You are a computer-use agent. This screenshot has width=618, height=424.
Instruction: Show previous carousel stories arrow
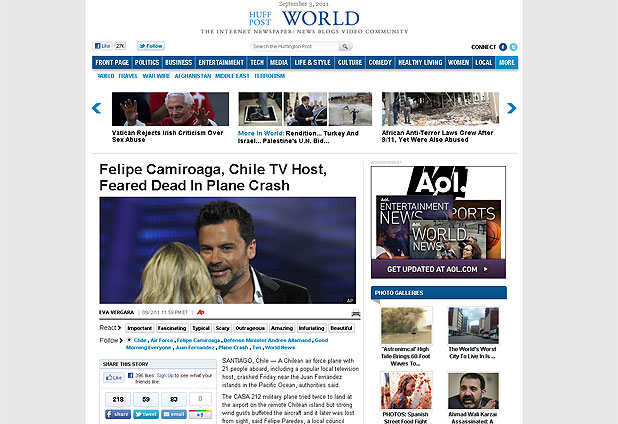96,108
